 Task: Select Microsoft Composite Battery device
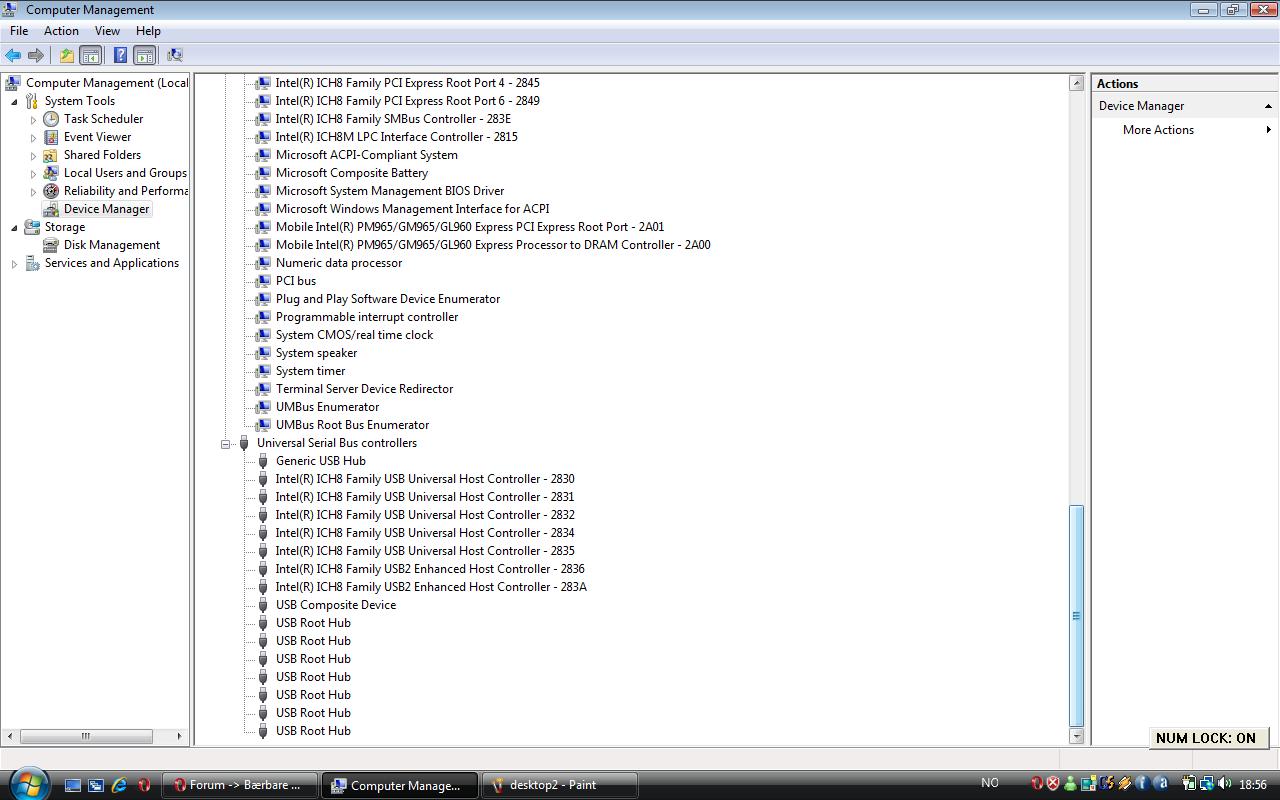[x=352, y=173]
